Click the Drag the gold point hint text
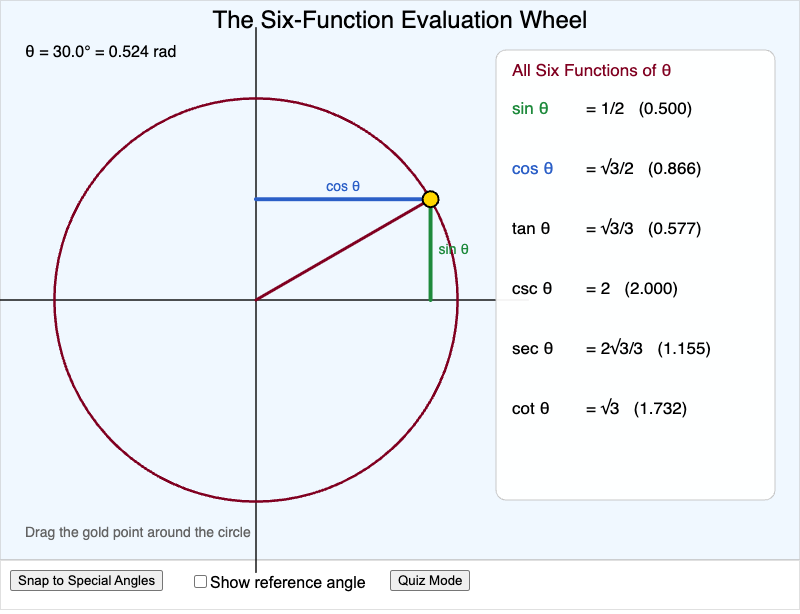Image resolution: width=800 pixels, height=614 pixels. [x=138, y=532]
